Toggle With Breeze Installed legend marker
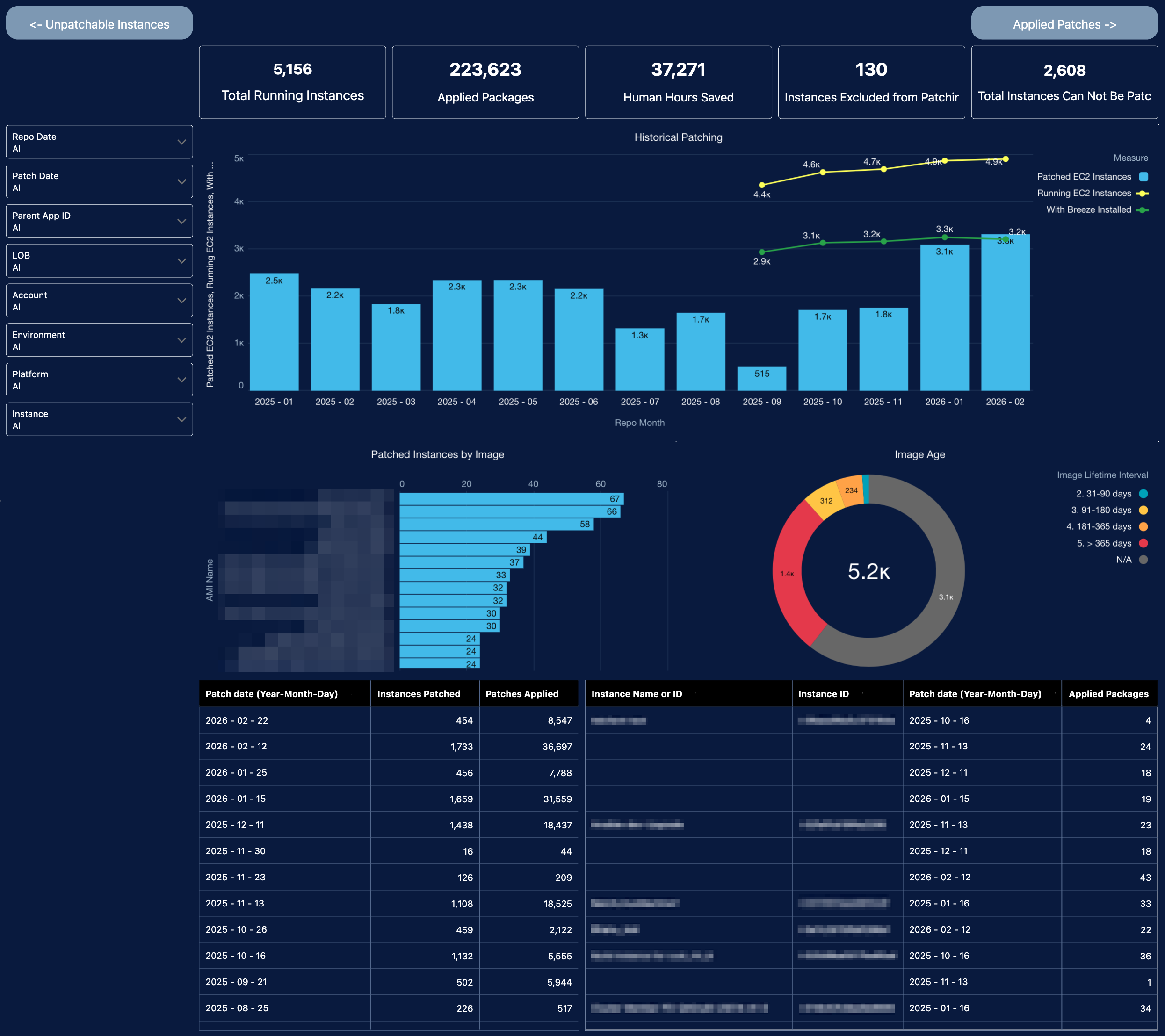 click(x=1142, y=210)
